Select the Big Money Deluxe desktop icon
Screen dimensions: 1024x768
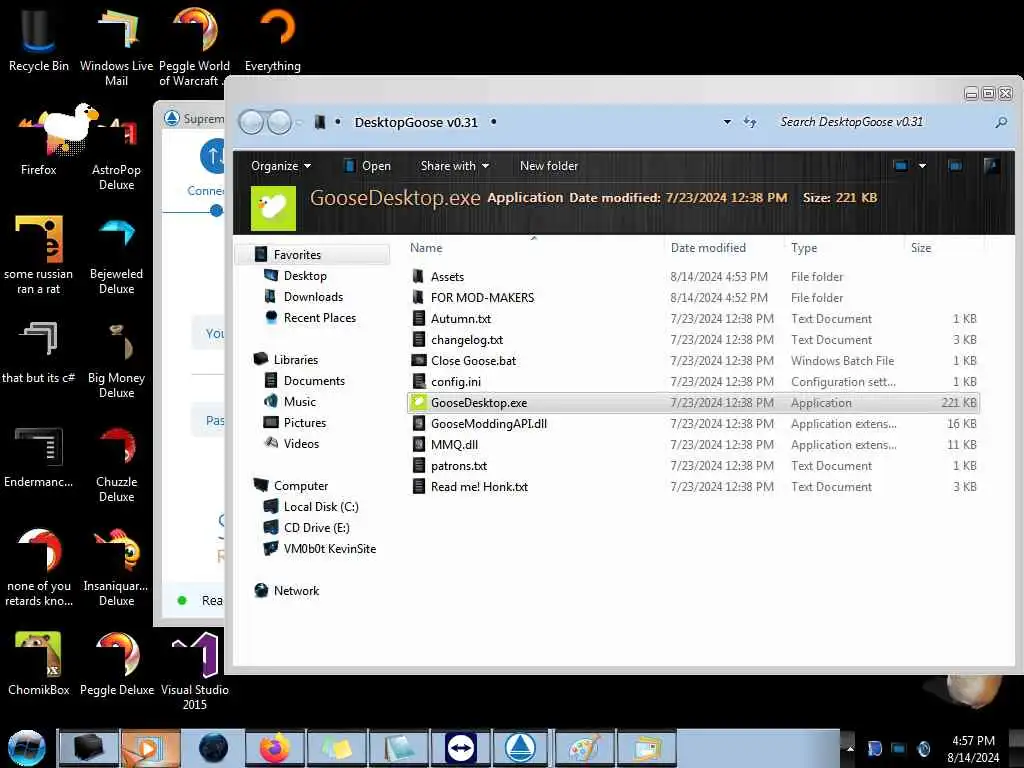tap(116, 359)
